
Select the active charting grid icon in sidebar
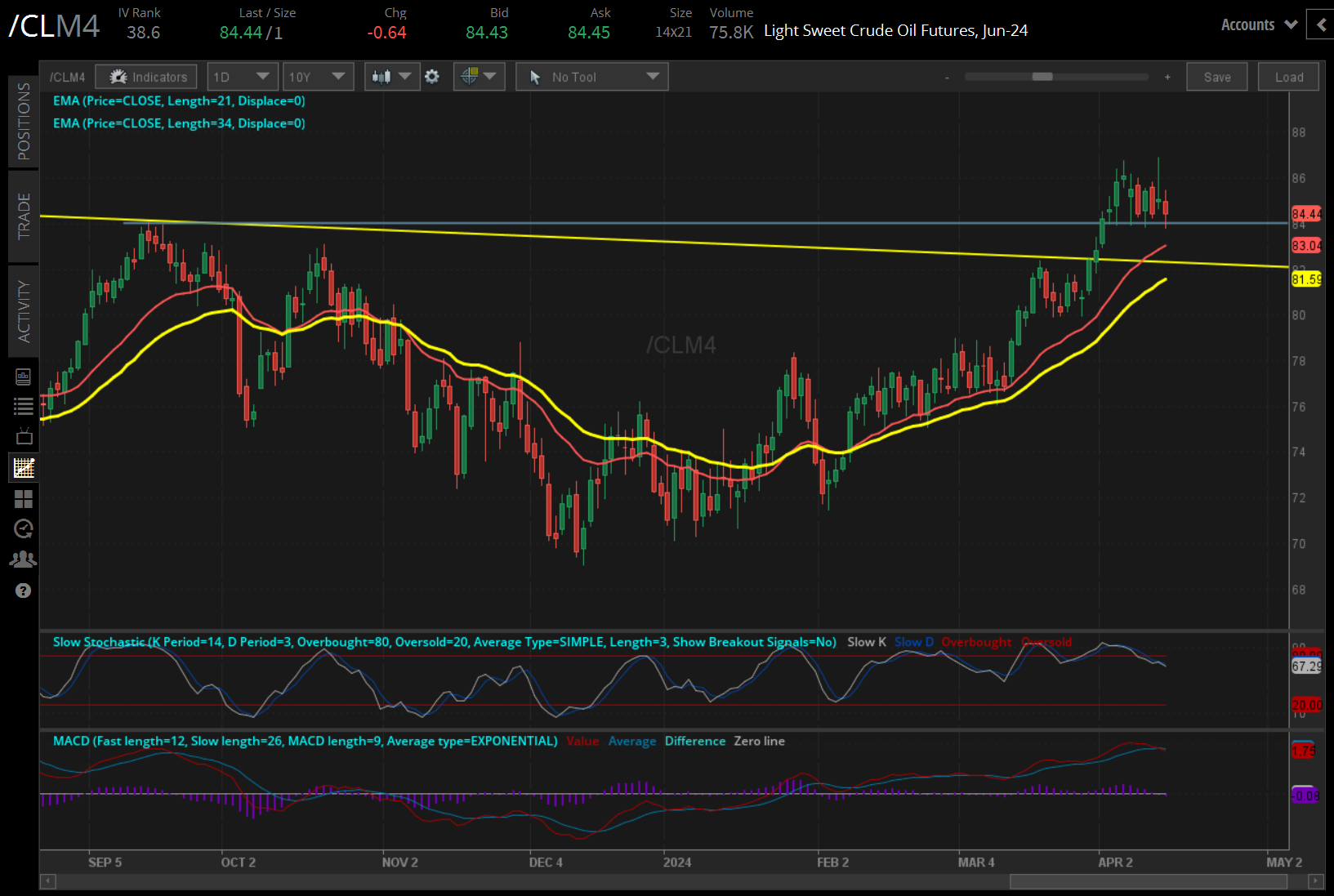point(24,468)
